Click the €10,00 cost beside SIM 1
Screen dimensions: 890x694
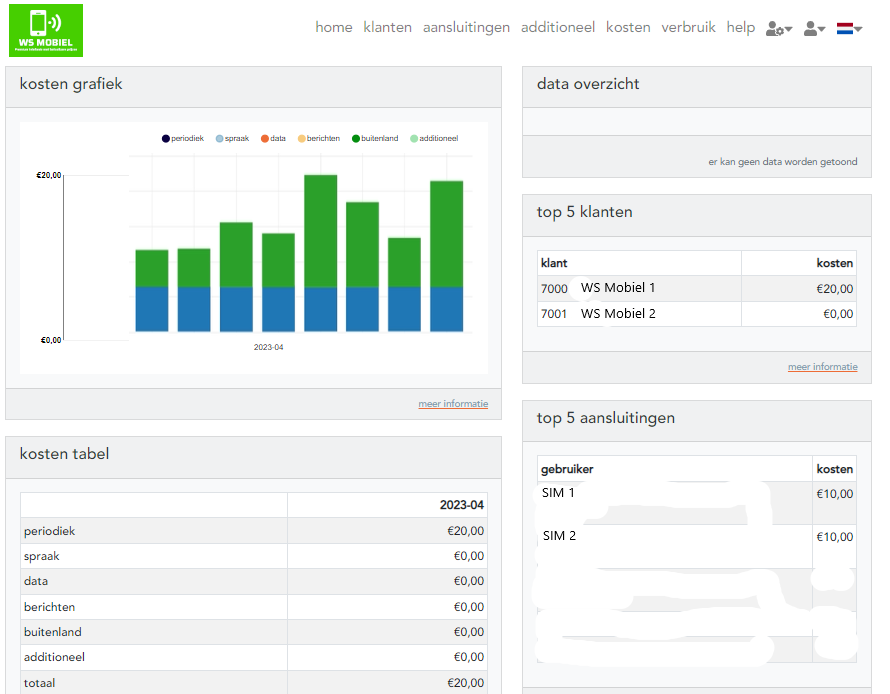[834, 494]
